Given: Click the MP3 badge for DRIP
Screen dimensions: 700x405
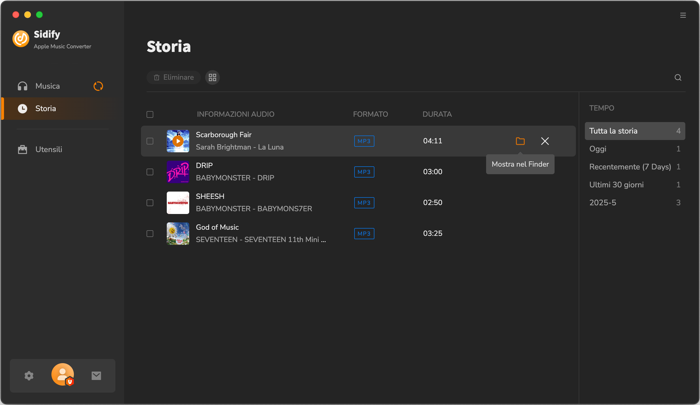Looking at the screenshot, I should click(364, 172).
